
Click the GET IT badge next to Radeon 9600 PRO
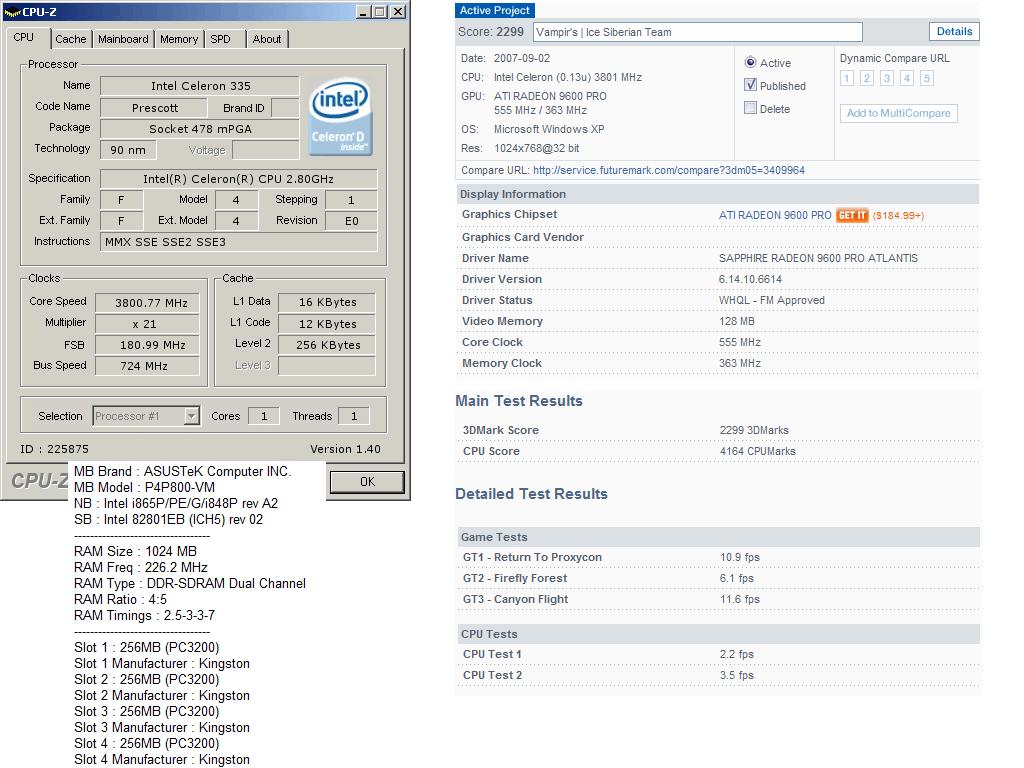tap(852, 216)
